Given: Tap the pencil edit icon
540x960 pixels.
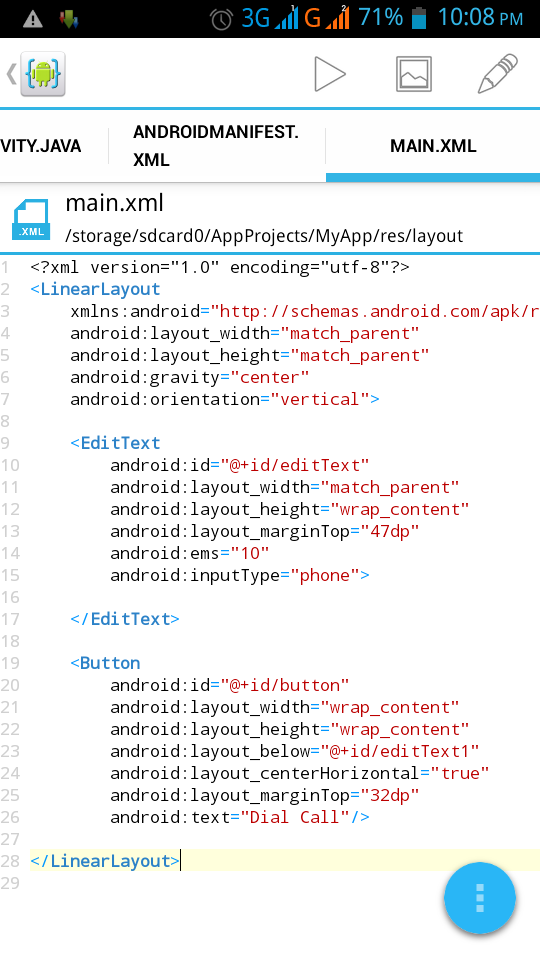Looking at the screenshot, I should pyautogui.click(x=498, y=73).
